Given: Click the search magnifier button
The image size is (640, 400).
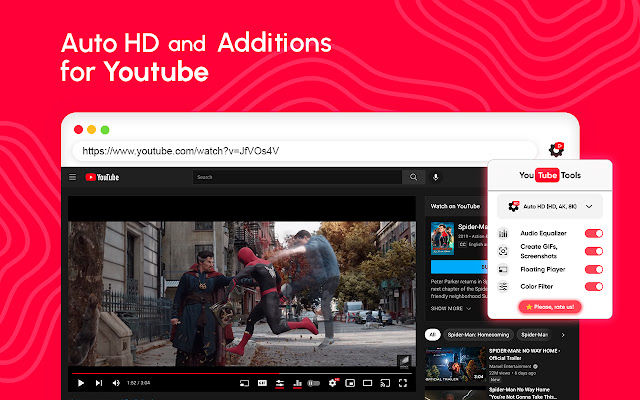Looking at the screenshot, I should [414, 177].
